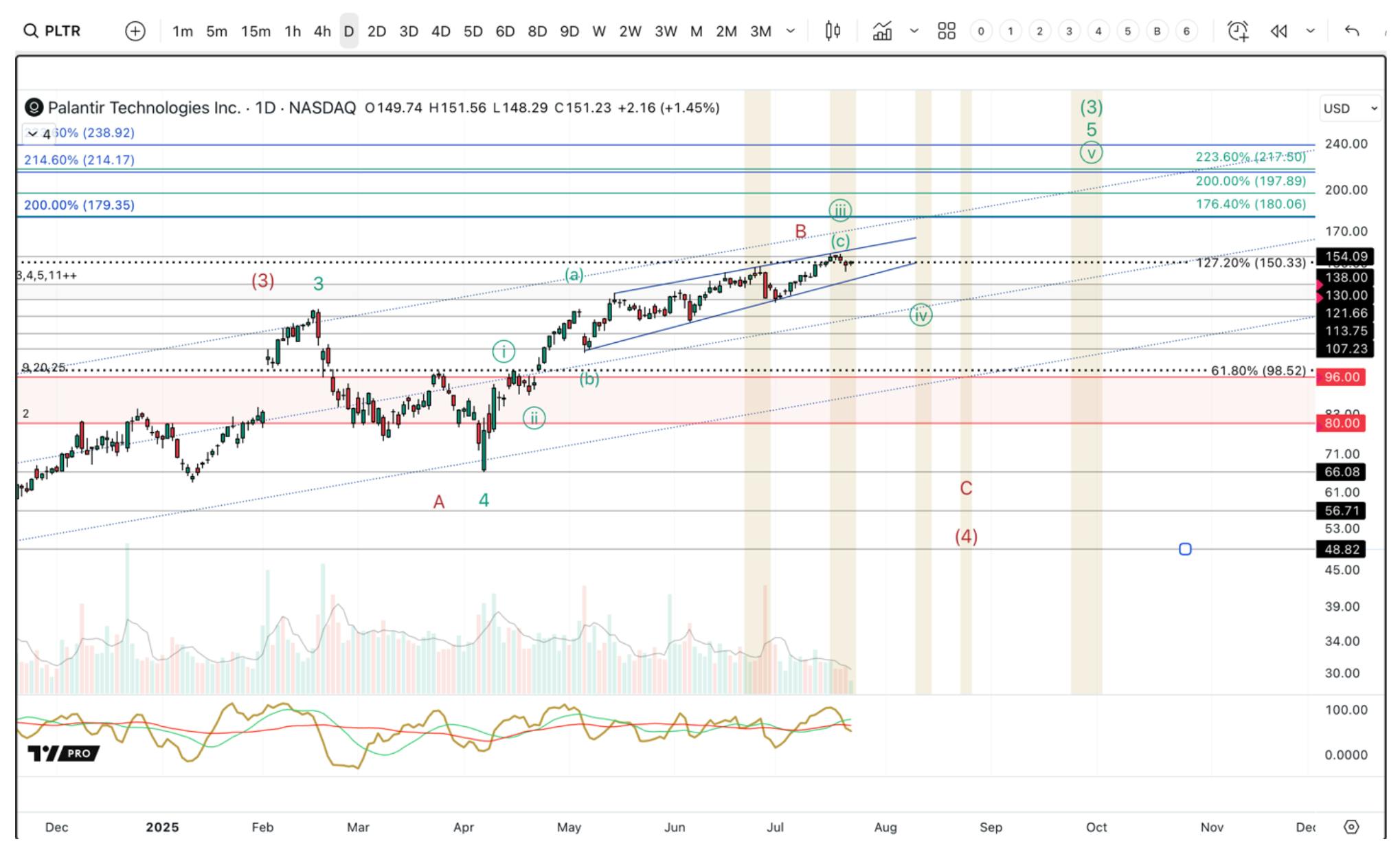This screenshot has width=1400, height=863.
Task: Select the 4h timeframe
Action: [x=322, y=31]
